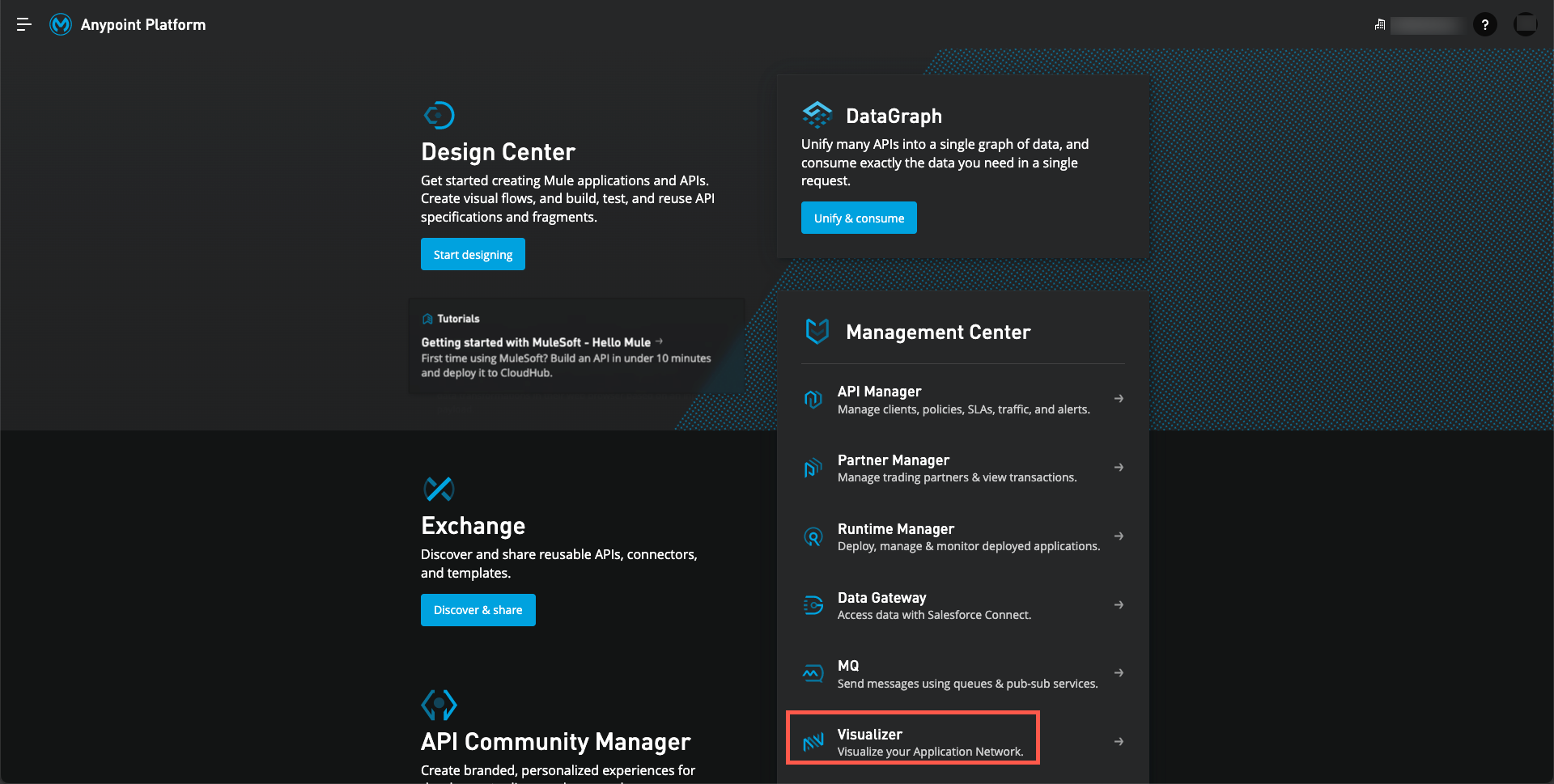Click the API Manager icon
The image size is (1554, 784).
pyautogui.click(x=813, y=399)
